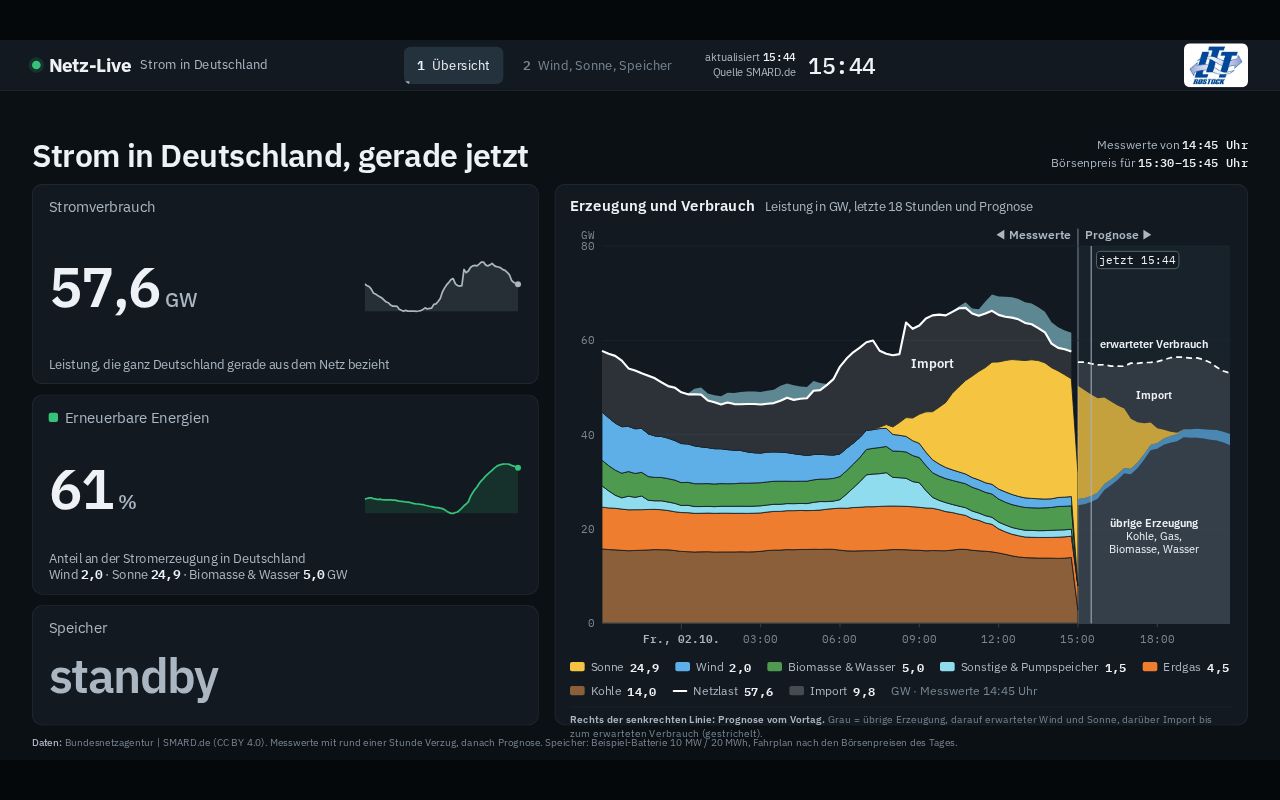Click the 'Fr., 02.10.' date on the time axis
1280x800 pixels.
point(681,639)
